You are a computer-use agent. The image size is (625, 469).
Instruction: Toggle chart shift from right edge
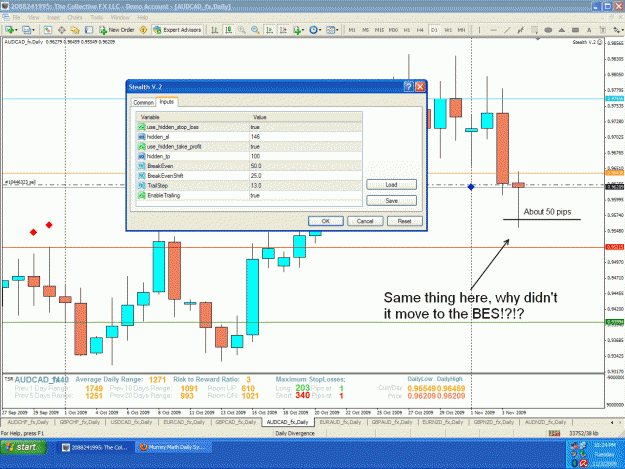(283, 30)
